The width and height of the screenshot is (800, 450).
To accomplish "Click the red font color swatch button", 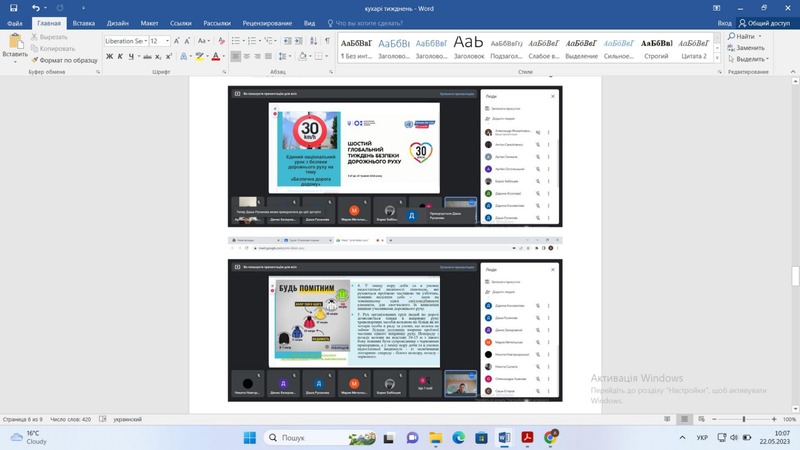I will click(x=216, y=57).
